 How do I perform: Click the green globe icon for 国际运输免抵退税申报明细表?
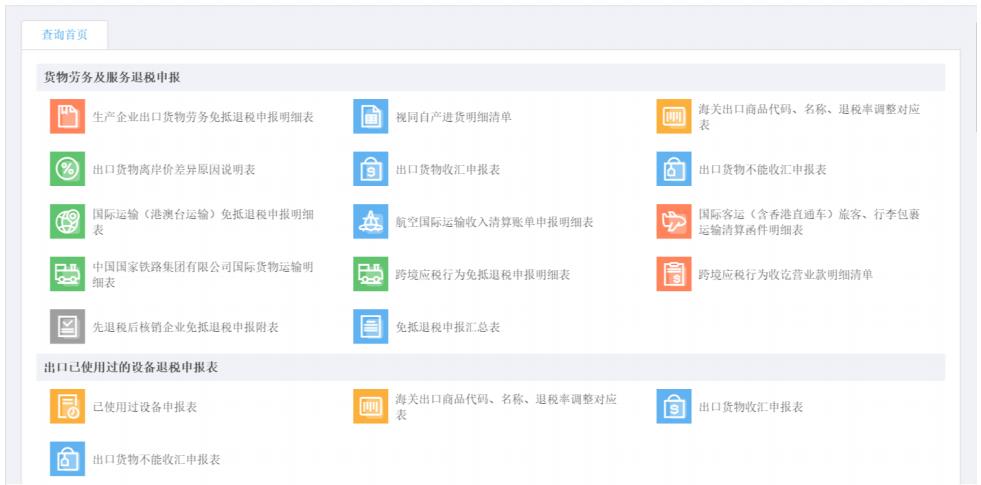click(67, 221)
